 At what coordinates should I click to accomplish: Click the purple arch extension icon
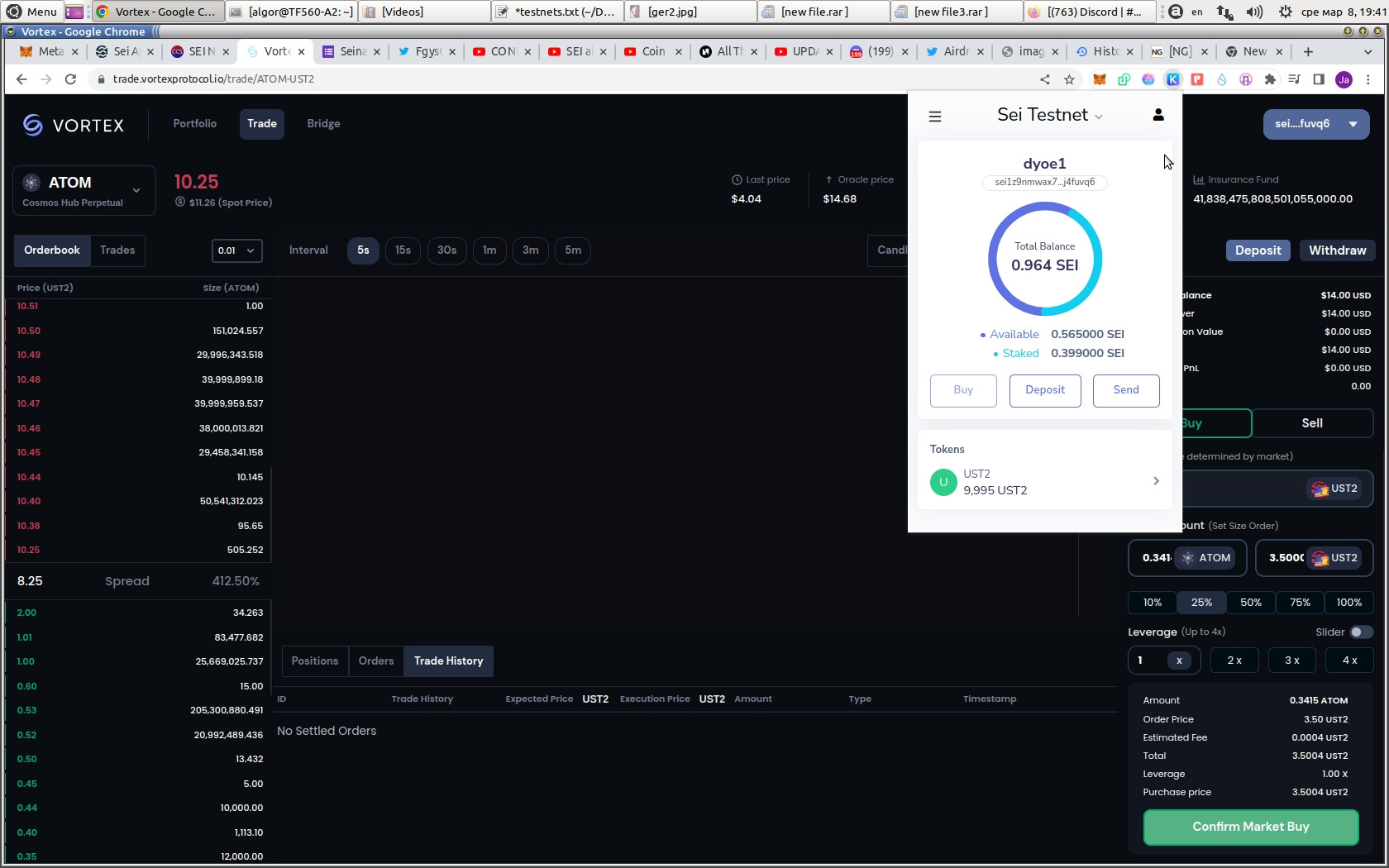point(1245,79)
